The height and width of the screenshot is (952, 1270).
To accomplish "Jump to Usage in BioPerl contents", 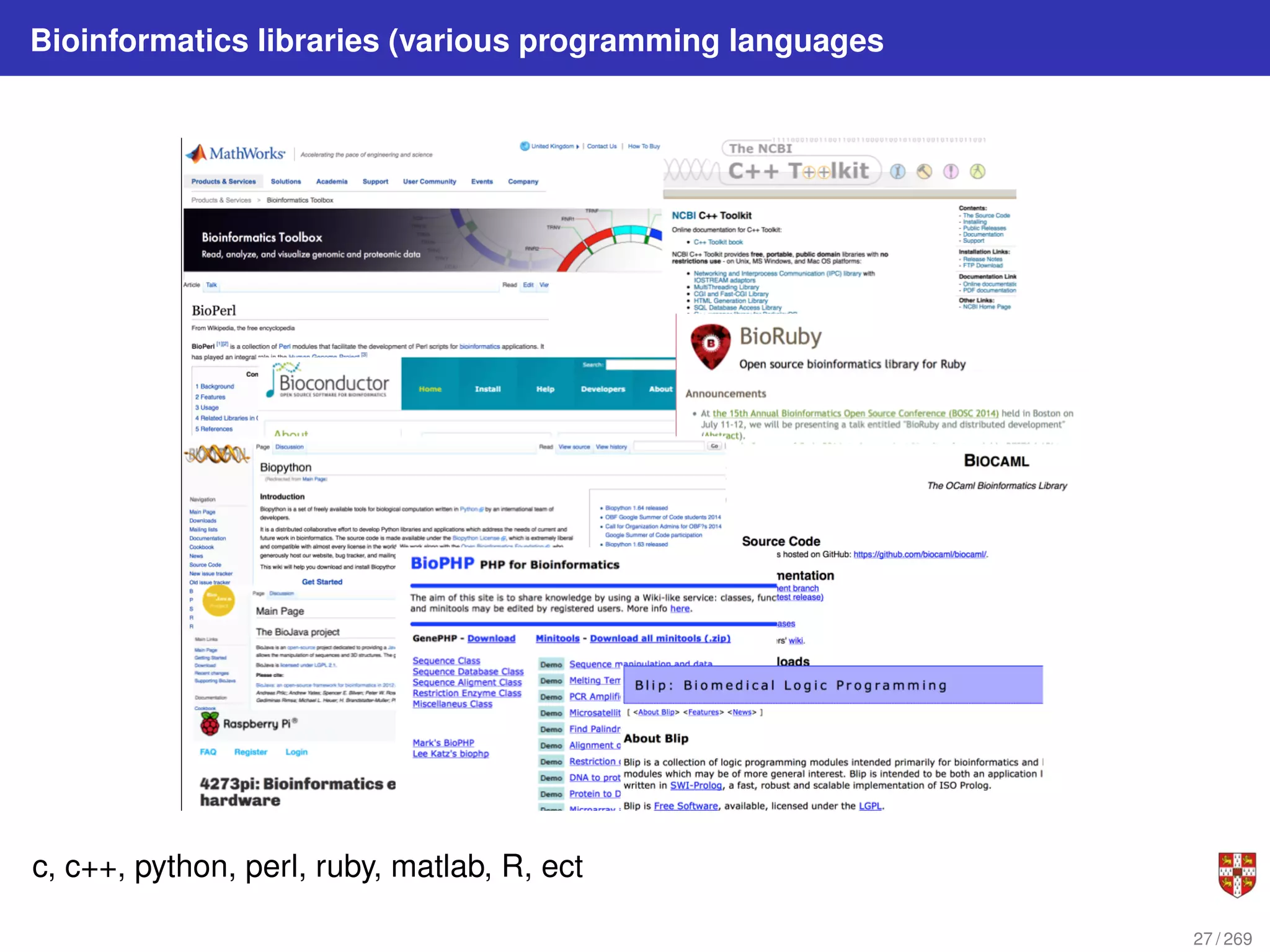I will [207, 408].
